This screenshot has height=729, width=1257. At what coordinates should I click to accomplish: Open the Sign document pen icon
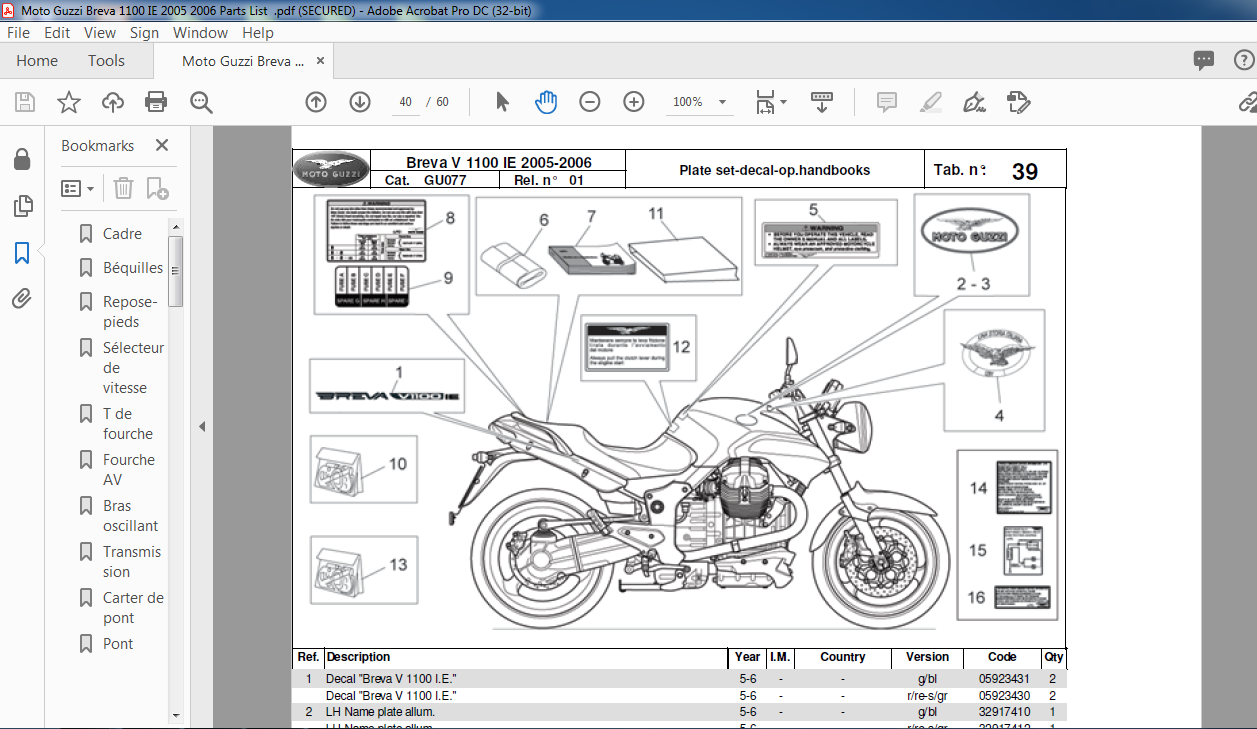[973, 102]
